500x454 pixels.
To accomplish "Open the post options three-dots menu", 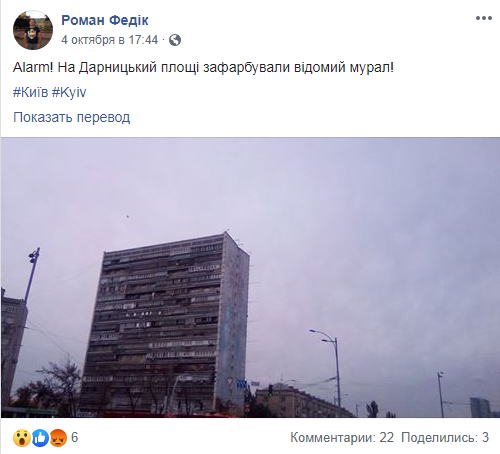I will click(x=484, y=18).
